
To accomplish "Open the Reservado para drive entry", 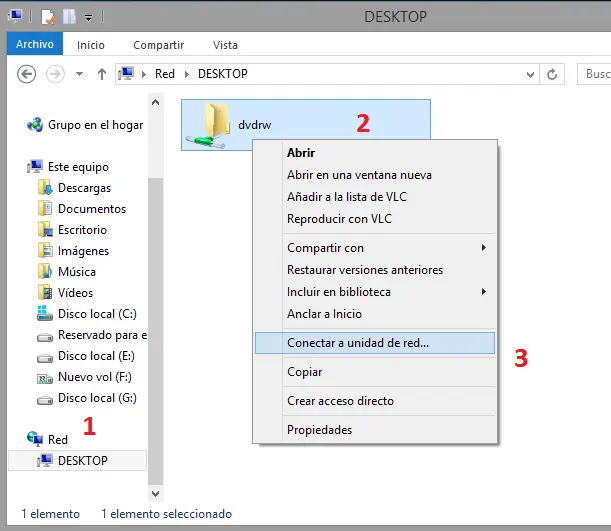I will coord(102,335).
